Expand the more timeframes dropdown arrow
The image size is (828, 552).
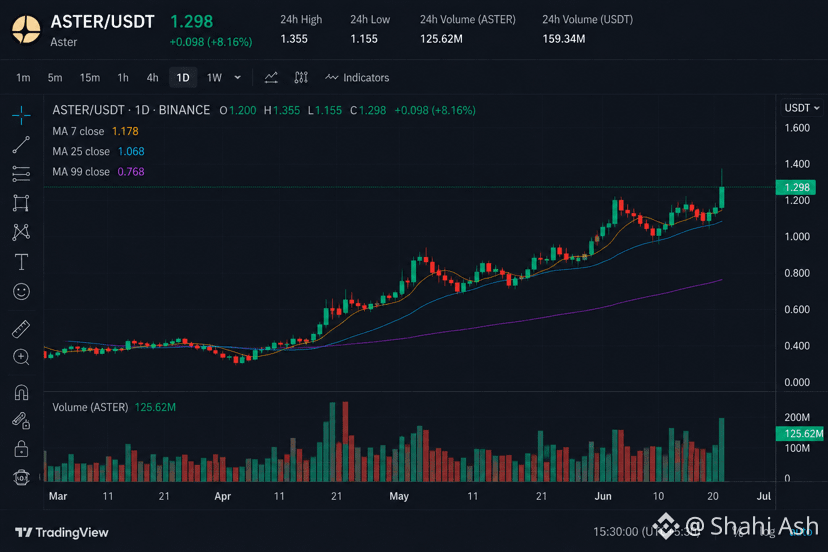[x=238, y=78]
